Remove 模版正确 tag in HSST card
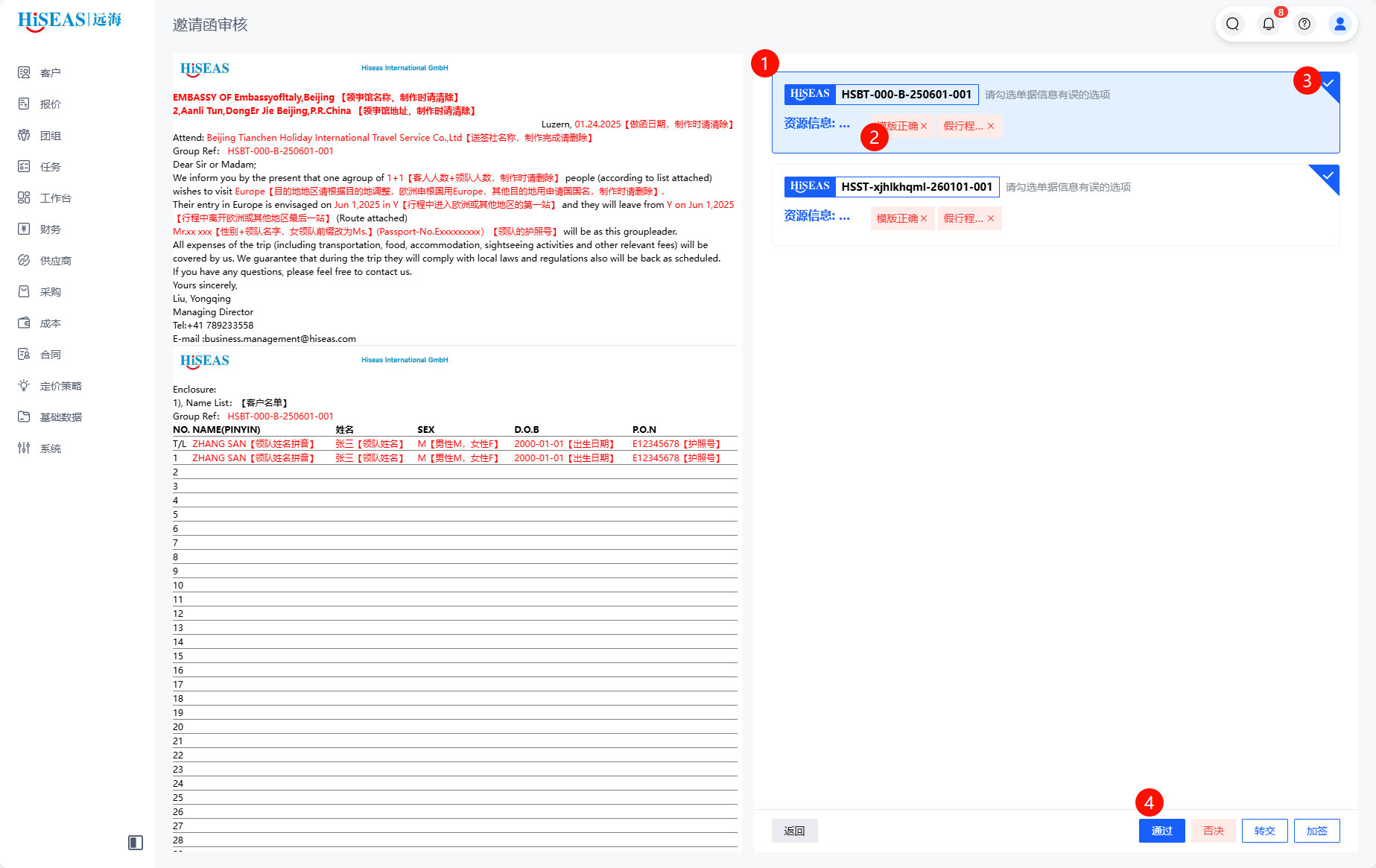 [924, 218]
